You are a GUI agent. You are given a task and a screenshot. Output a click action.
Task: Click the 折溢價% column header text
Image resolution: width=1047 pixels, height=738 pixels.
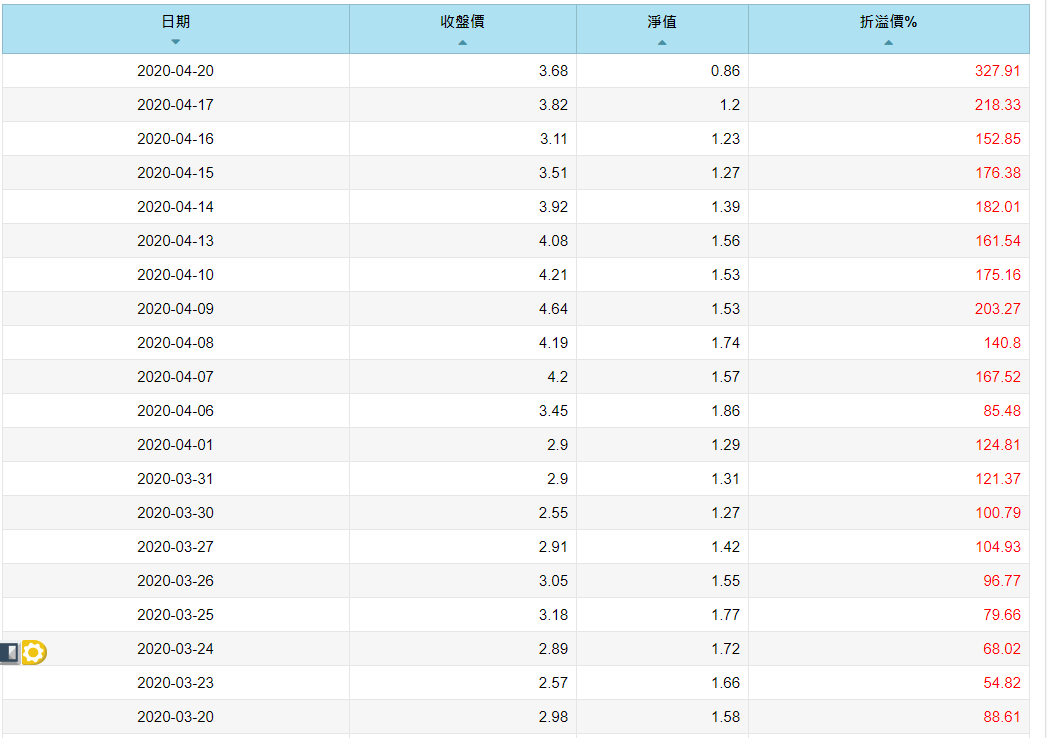pyautogui.click(x=888, y=22)
